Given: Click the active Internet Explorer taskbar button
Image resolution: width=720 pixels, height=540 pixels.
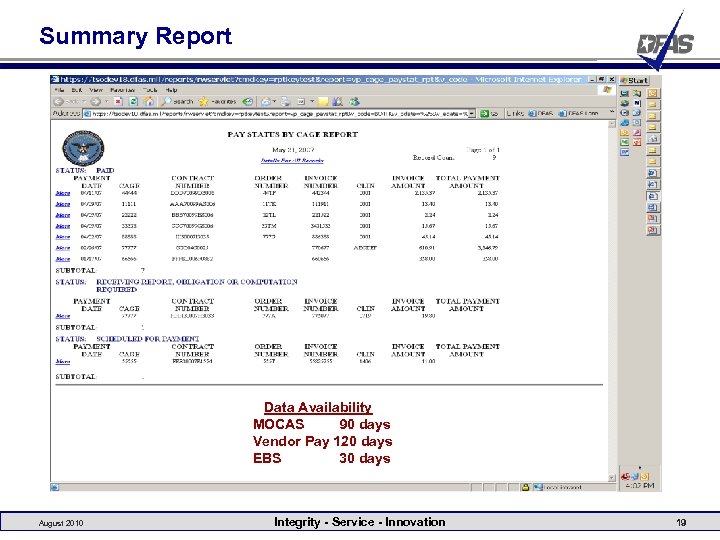Looking at the screenshot, I should (652, 196).
